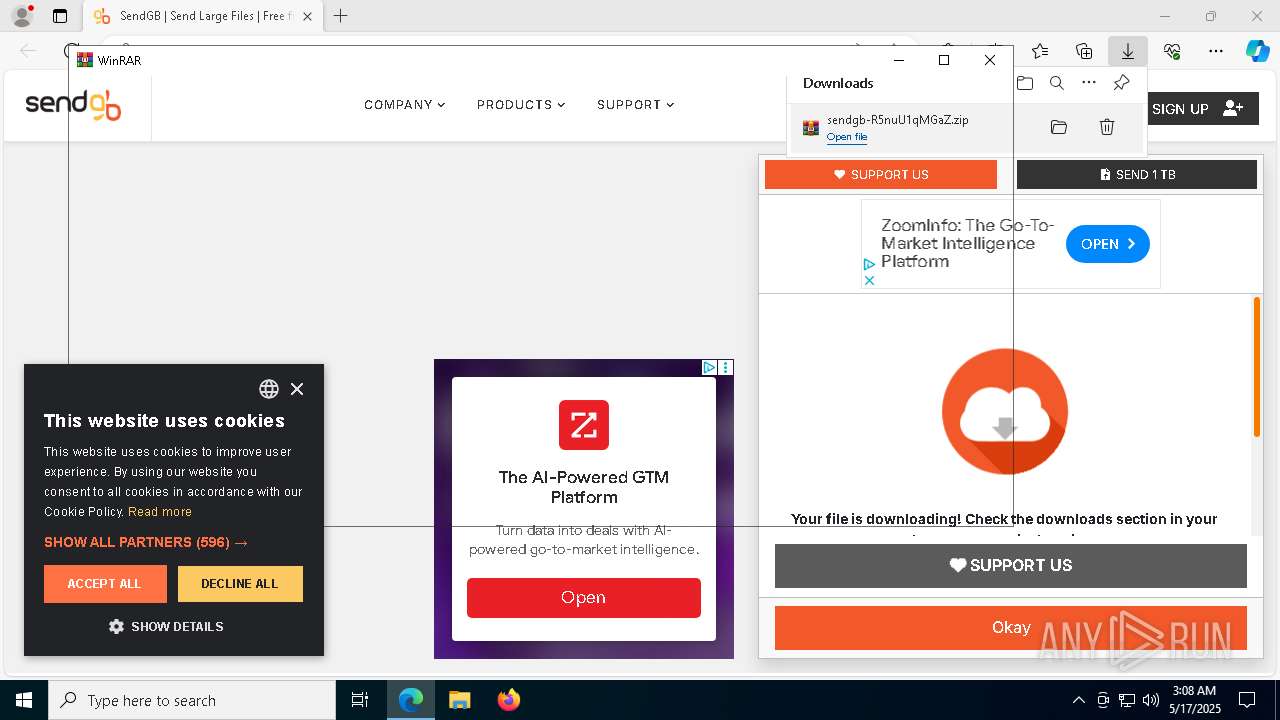Show hidden system tray icons
This screenshot has height=720, width=1280.
click(x=1078, y=700)
